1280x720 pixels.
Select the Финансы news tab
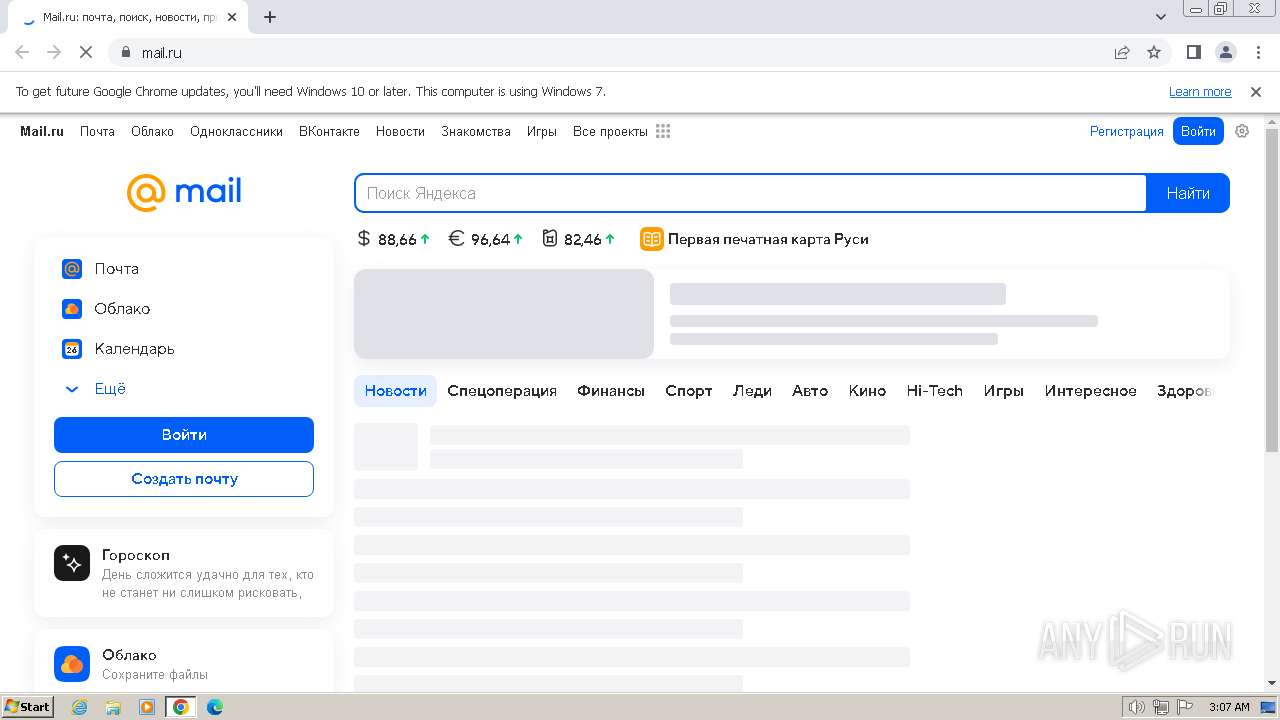[x=611, y=391]
